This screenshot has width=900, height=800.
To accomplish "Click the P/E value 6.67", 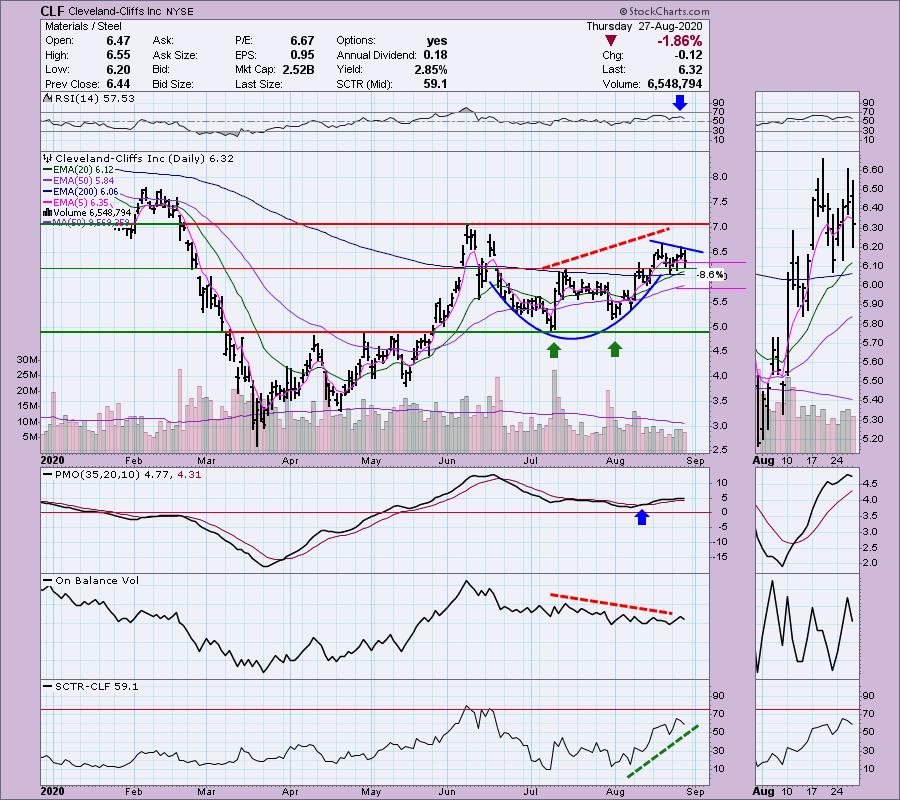I will 302,41.
